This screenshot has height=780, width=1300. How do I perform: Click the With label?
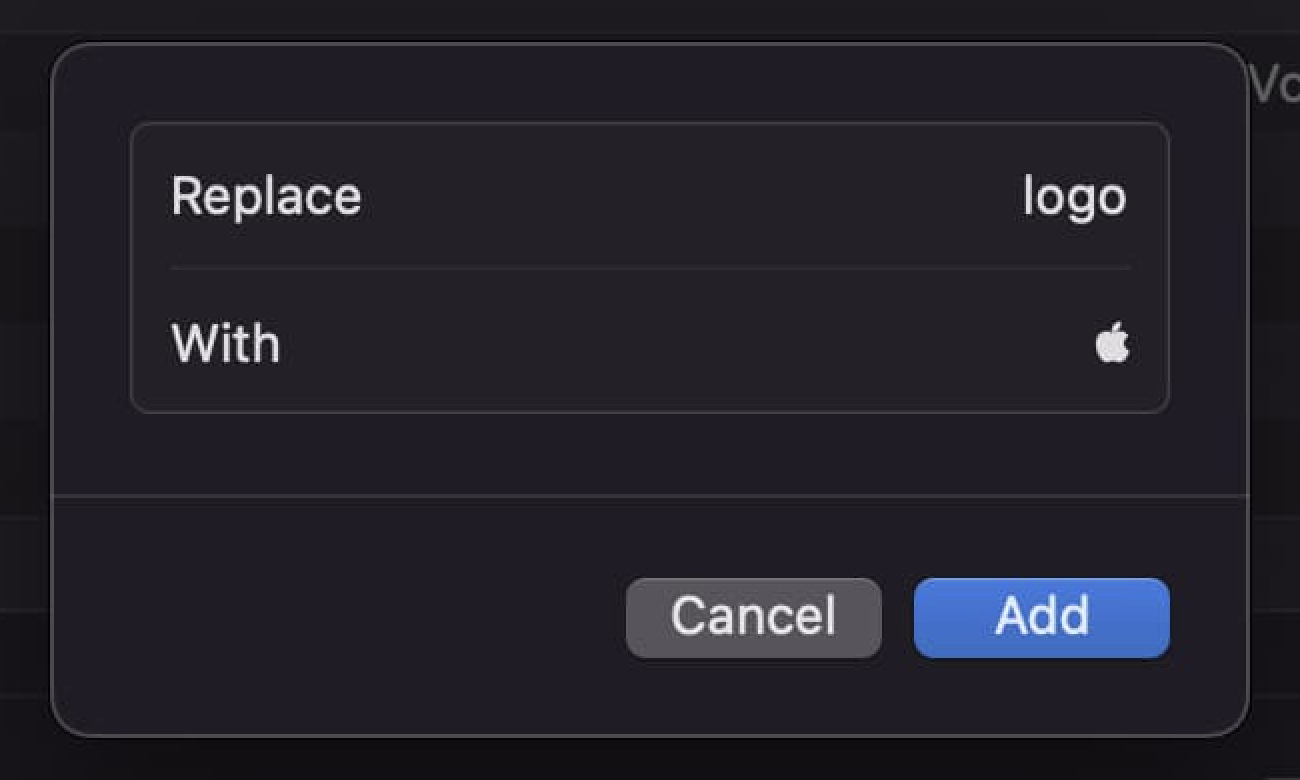pos(225,344)
